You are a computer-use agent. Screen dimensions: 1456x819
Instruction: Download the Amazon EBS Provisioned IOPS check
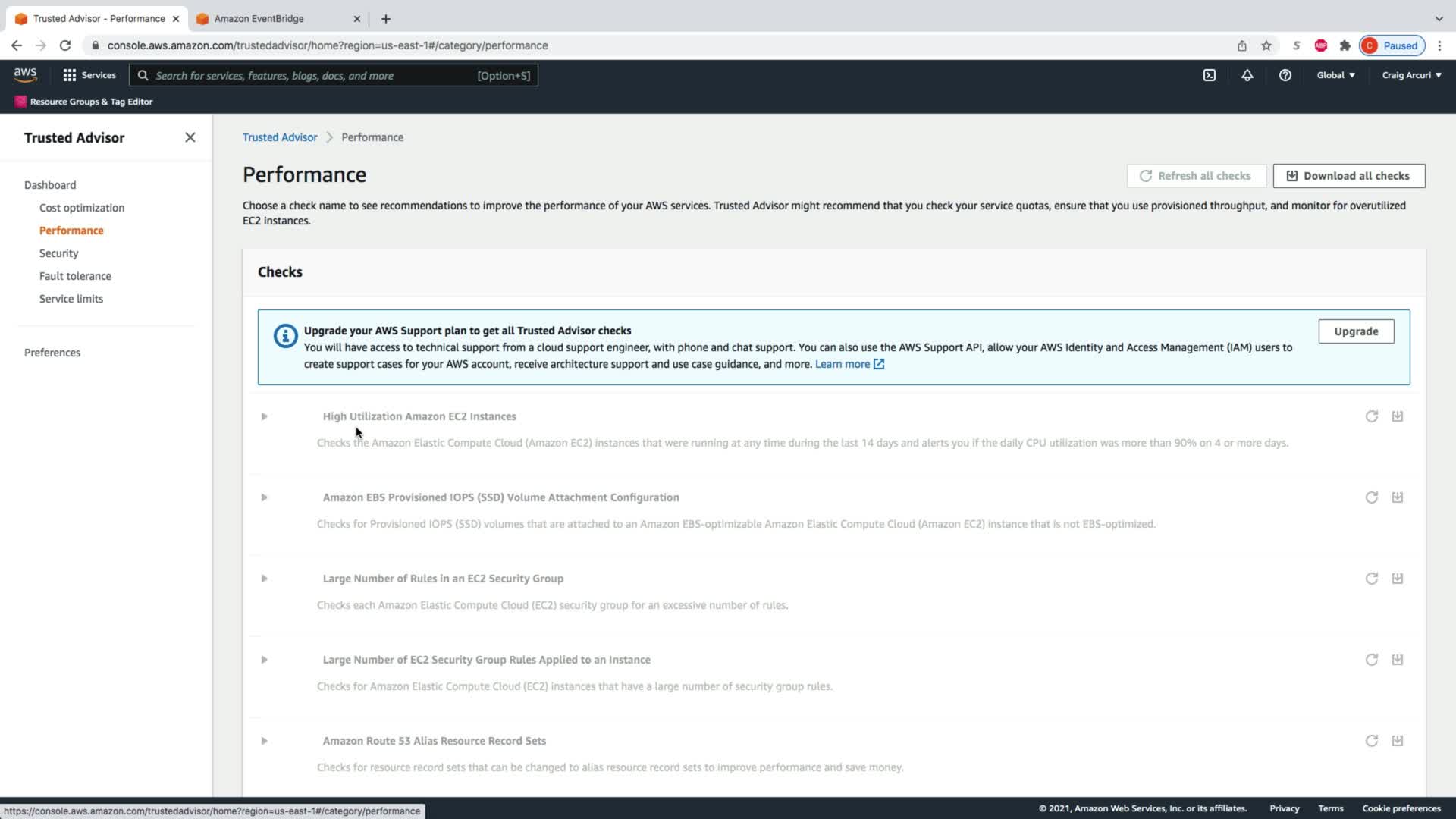(1397, 497)
